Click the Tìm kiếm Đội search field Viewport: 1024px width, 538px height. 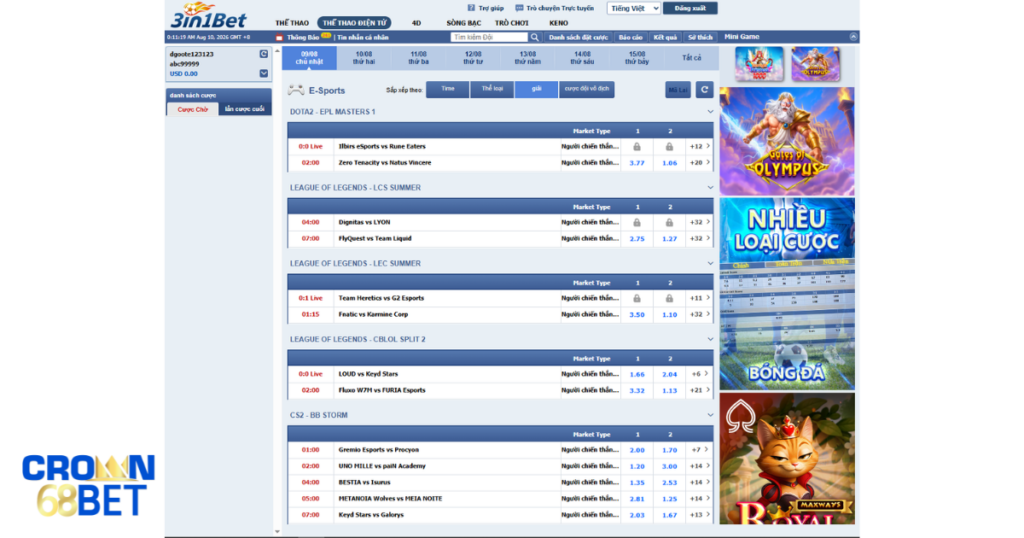point(489,37)
